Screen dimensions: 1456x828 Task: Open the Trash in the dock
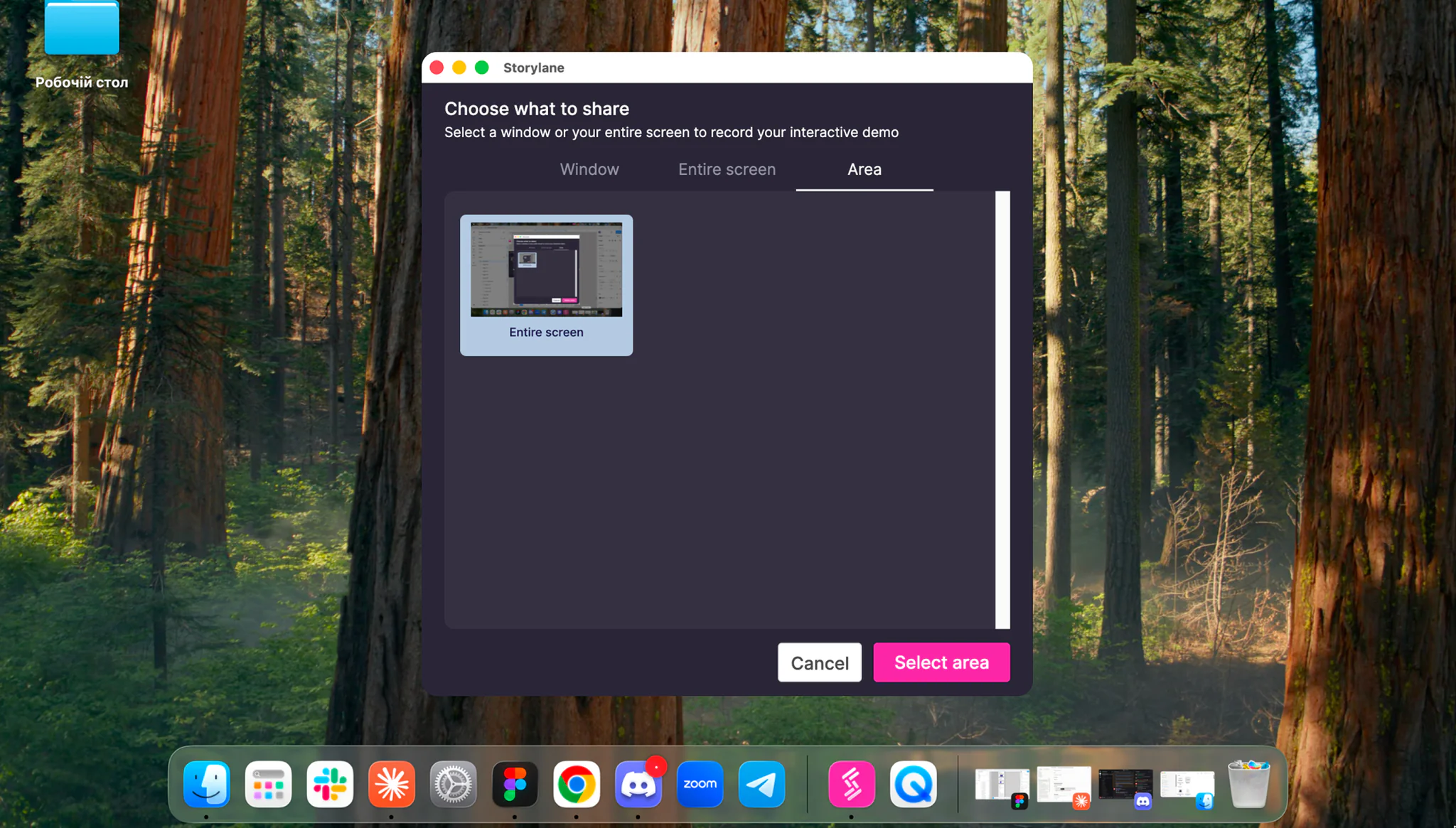pyautogui.click(x=1249, y=784)
